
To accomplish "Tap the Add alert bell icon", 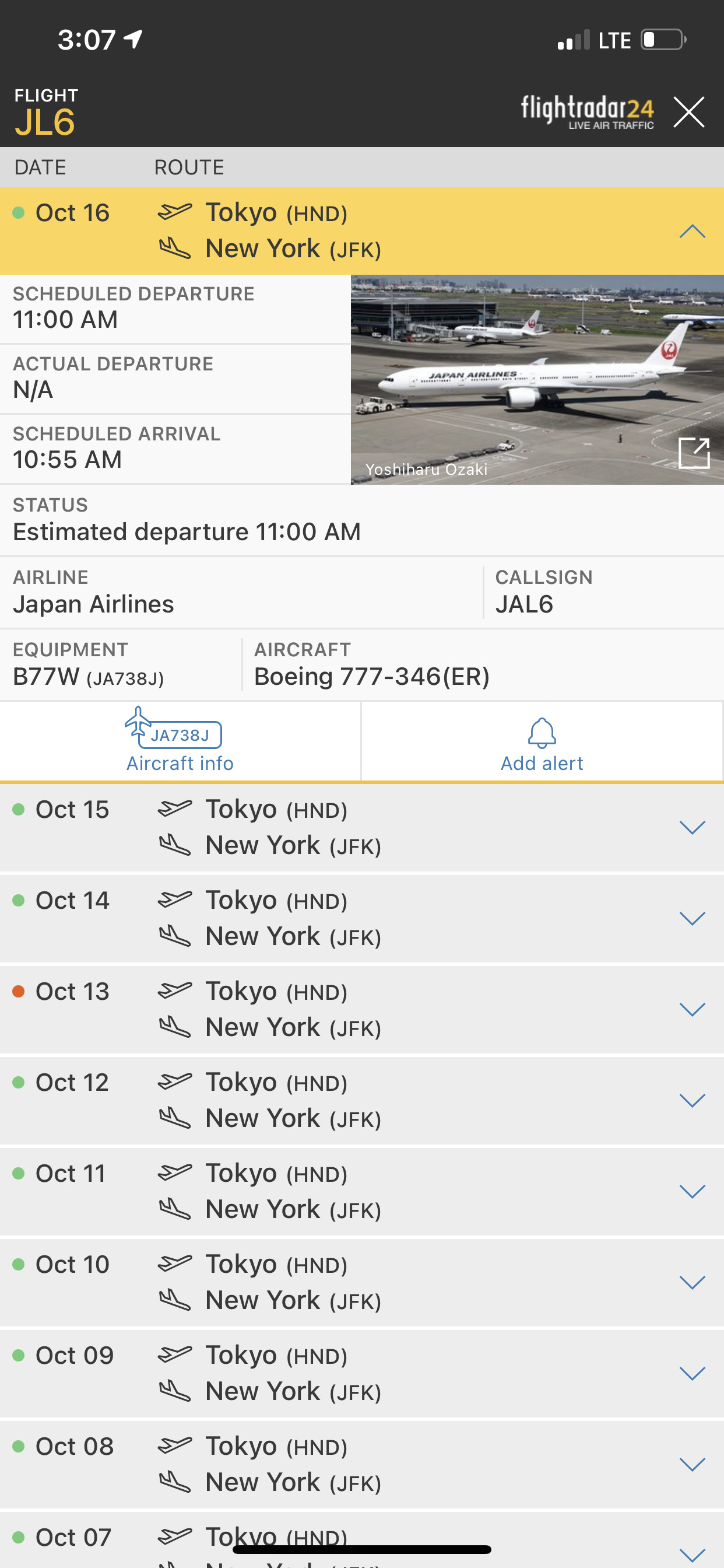I will [542, 732].
